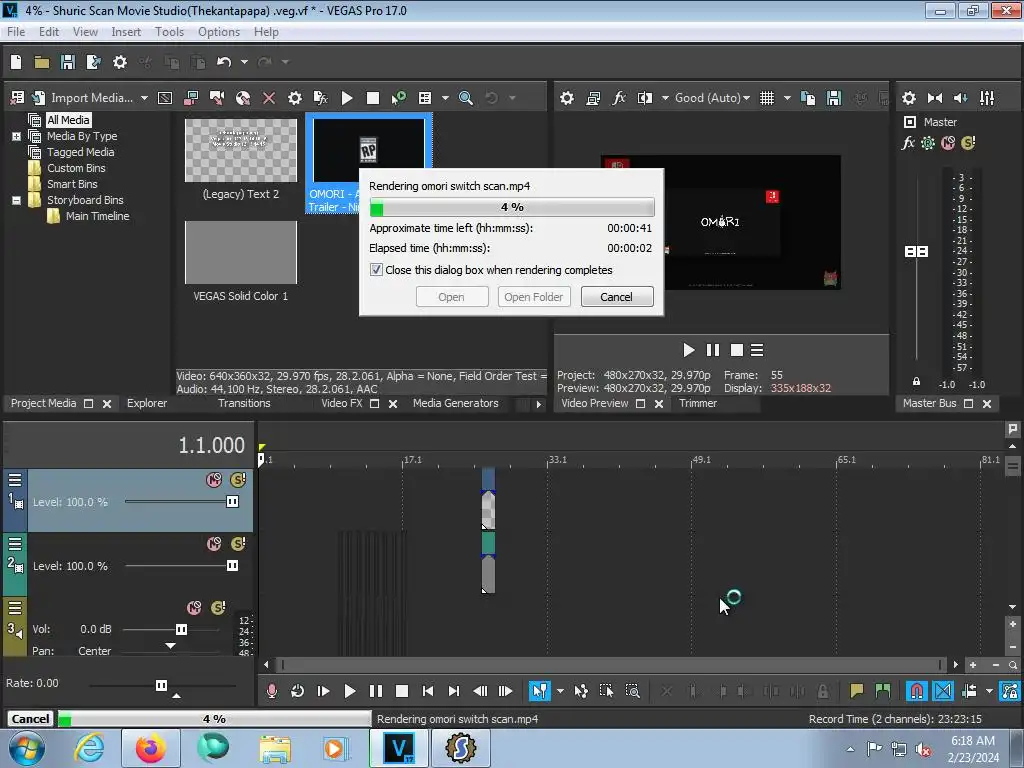Remove selected media with red X icon
This screenshot has height=768, width=1024.
[x=268, y=98]
